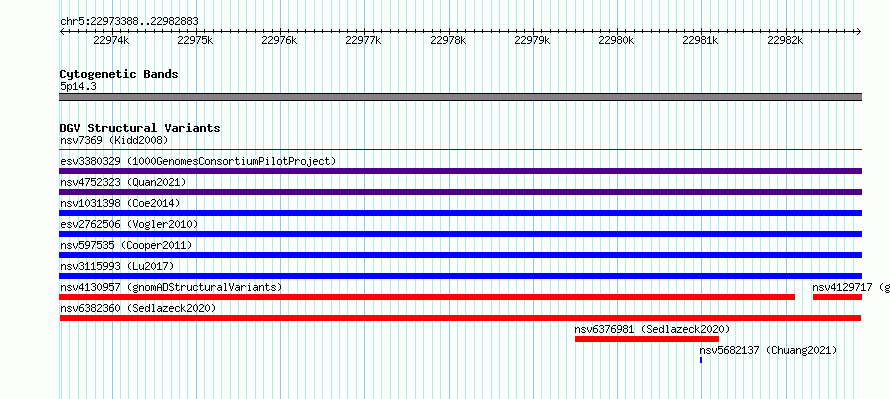
Task: Click the 22974k ruler tick label
Action: point(111,40)
